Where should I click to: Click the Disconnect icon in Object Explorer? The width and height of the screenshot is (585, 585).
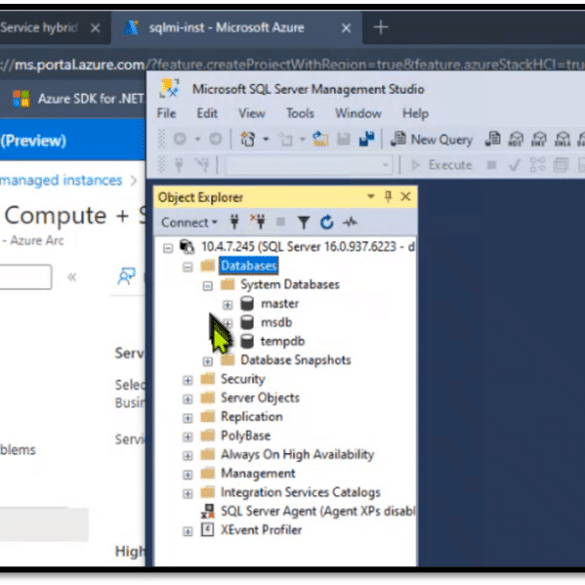coord(257,222)
